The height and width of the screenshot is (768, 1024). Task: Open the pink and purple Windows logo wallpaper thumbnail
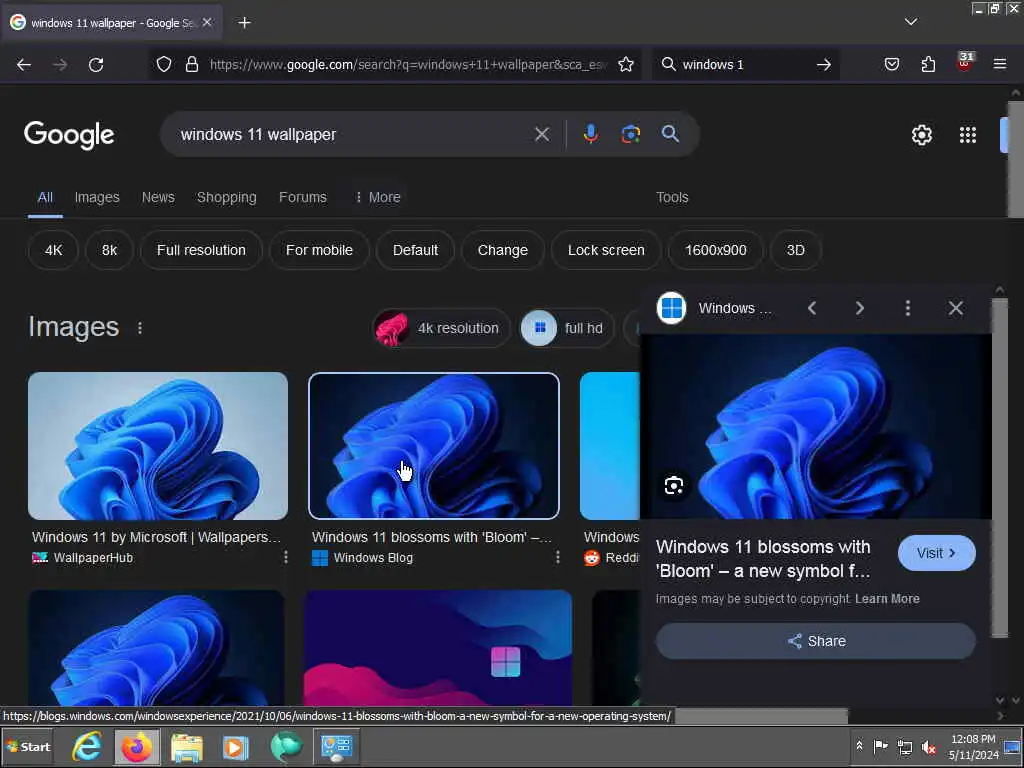click(438, 647)
